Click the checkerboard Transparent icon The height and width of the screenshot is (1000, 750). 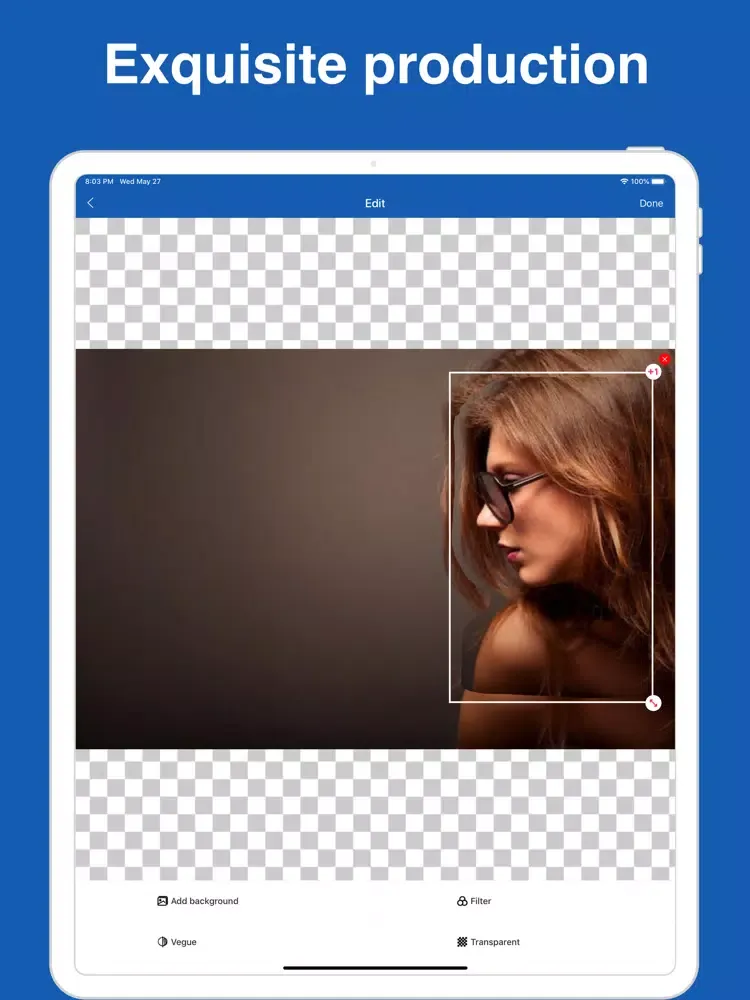point(462,942)
